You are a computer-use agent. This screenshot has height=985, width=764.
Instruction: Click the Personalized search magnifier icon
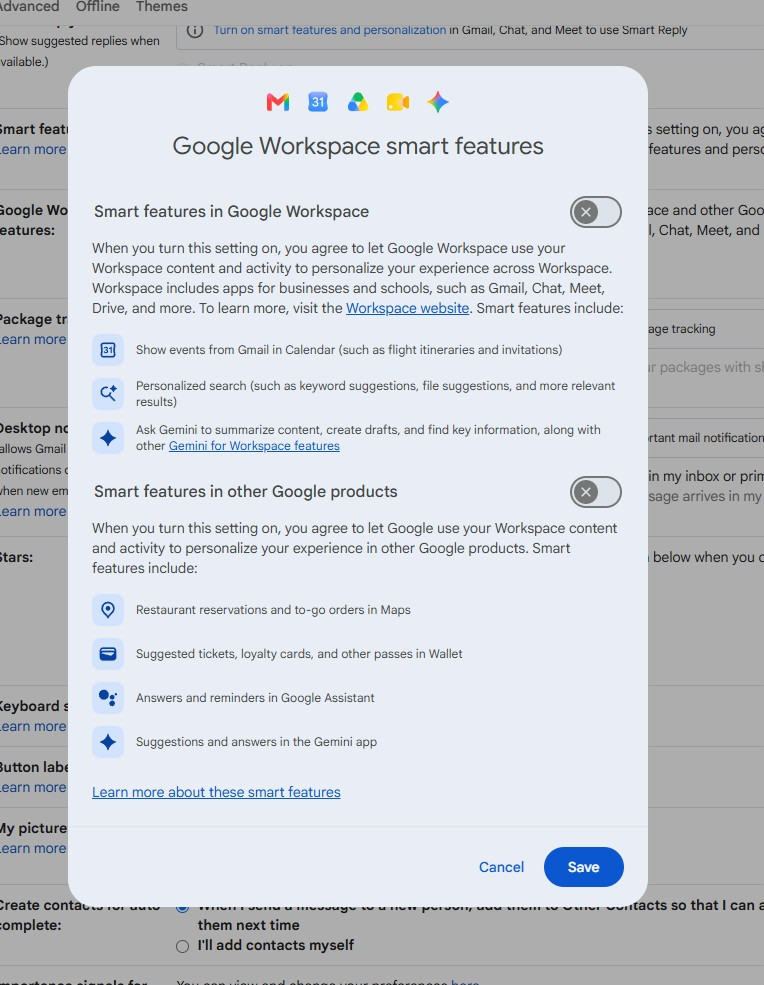point(108,393)
